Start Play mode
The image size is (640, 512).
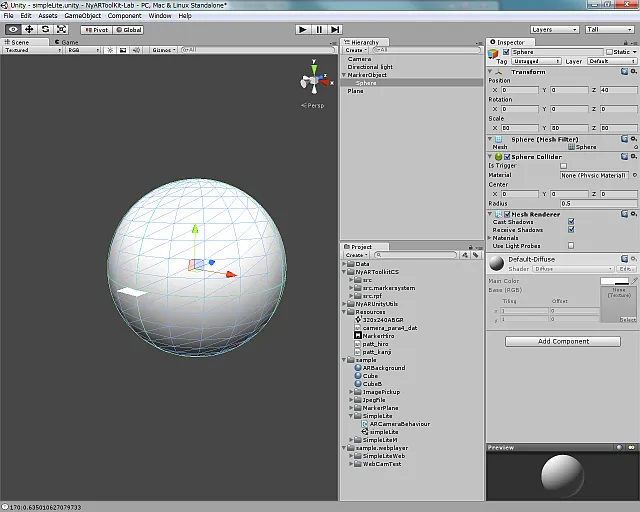pyautogui.click(x=303, y=29)
